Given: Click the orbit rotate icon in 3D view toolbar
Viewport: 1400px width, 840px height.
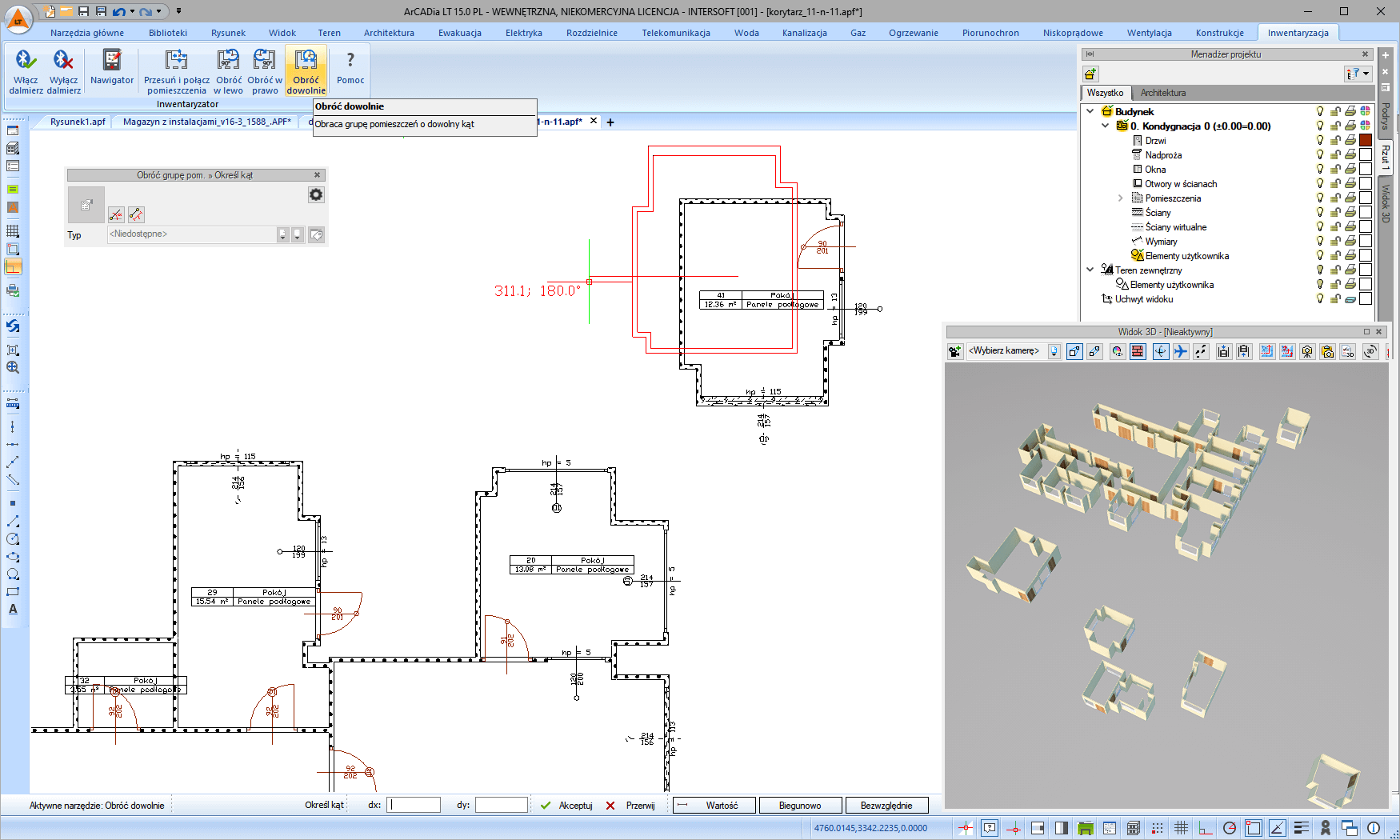Looking at the screenshot, I should tap(1161, 351).
